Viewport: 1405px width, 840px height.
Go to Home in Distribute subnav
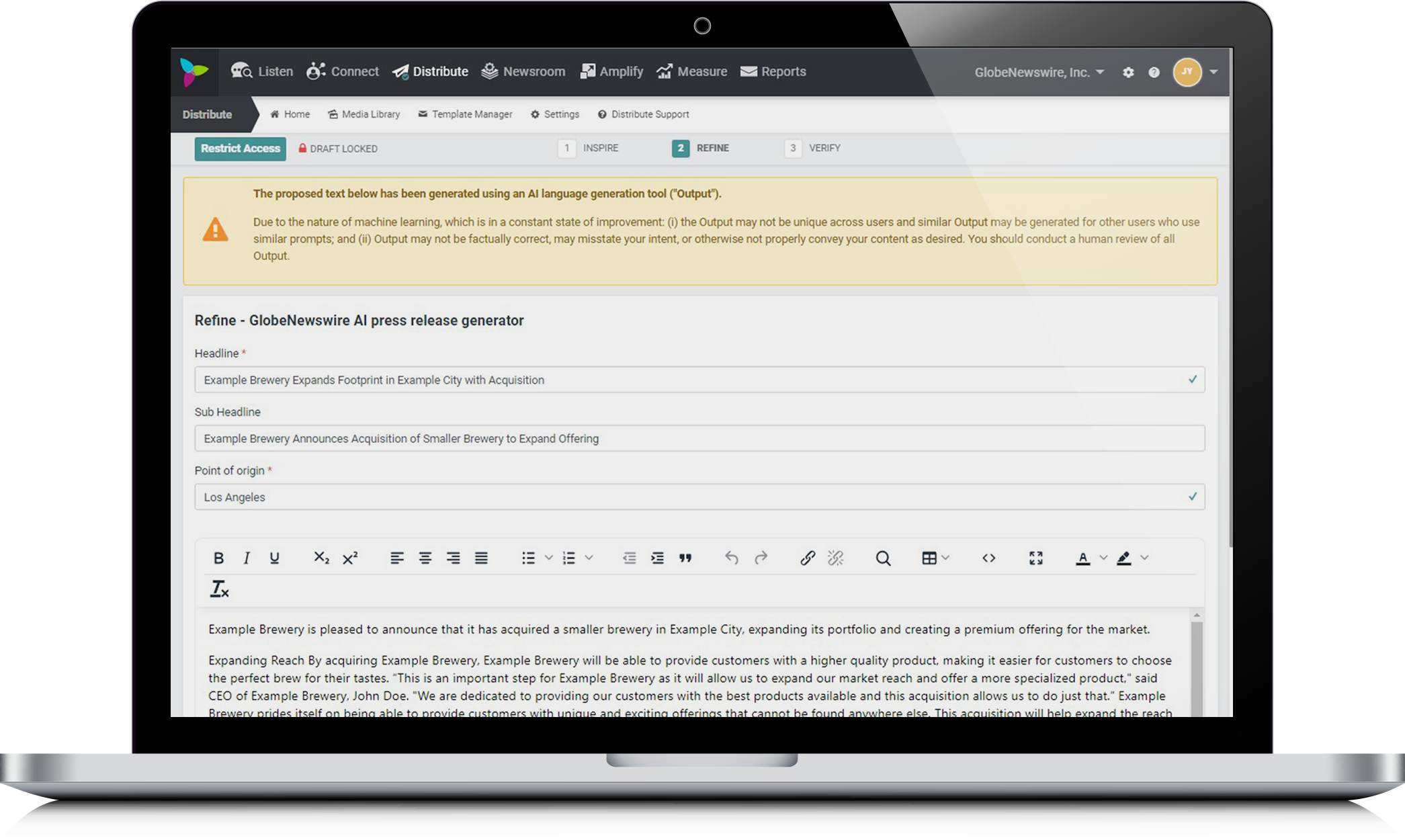coord(290,114)
